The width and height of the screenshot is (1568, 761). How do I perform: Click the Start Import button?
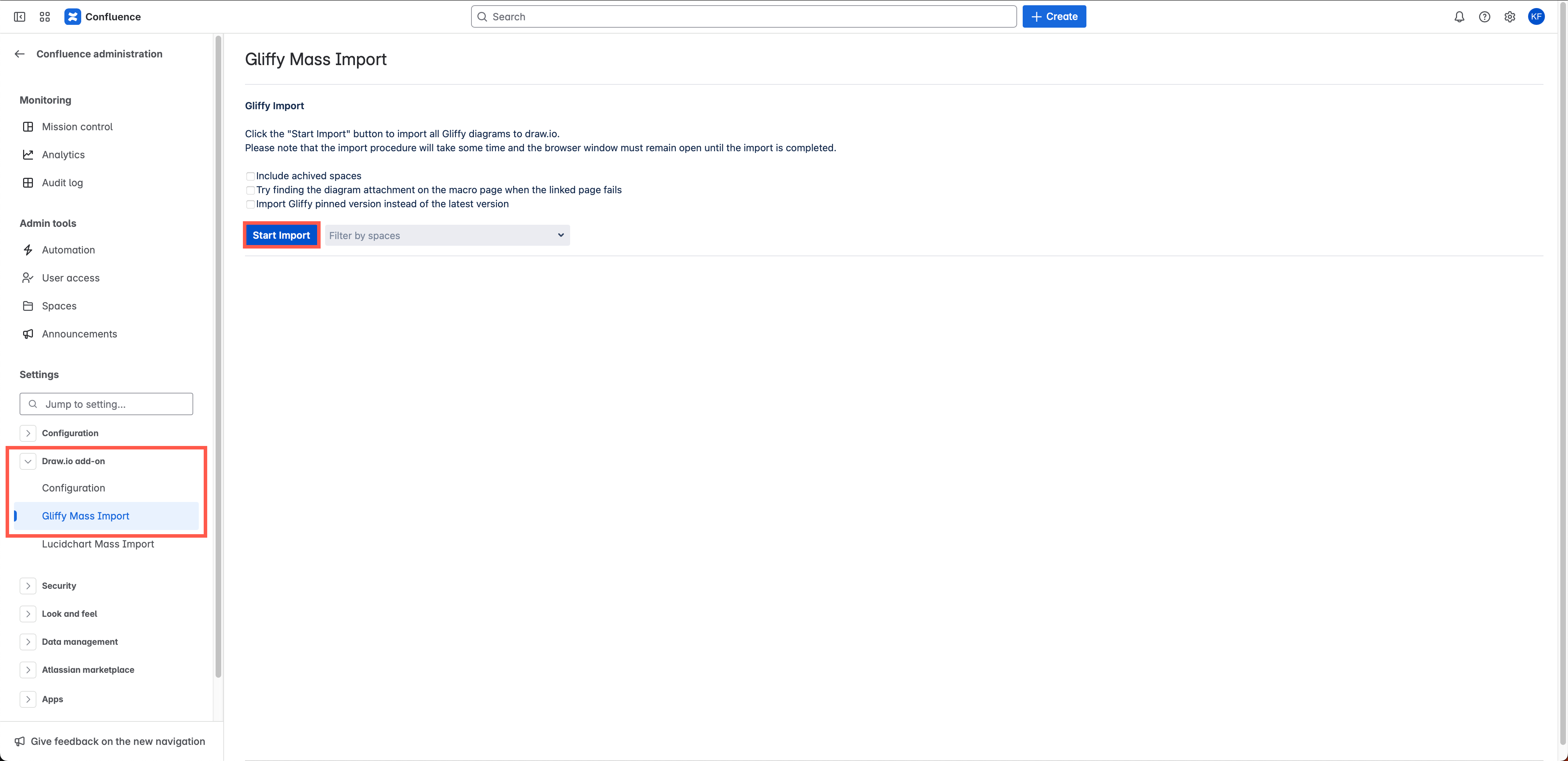click(281, 235)
